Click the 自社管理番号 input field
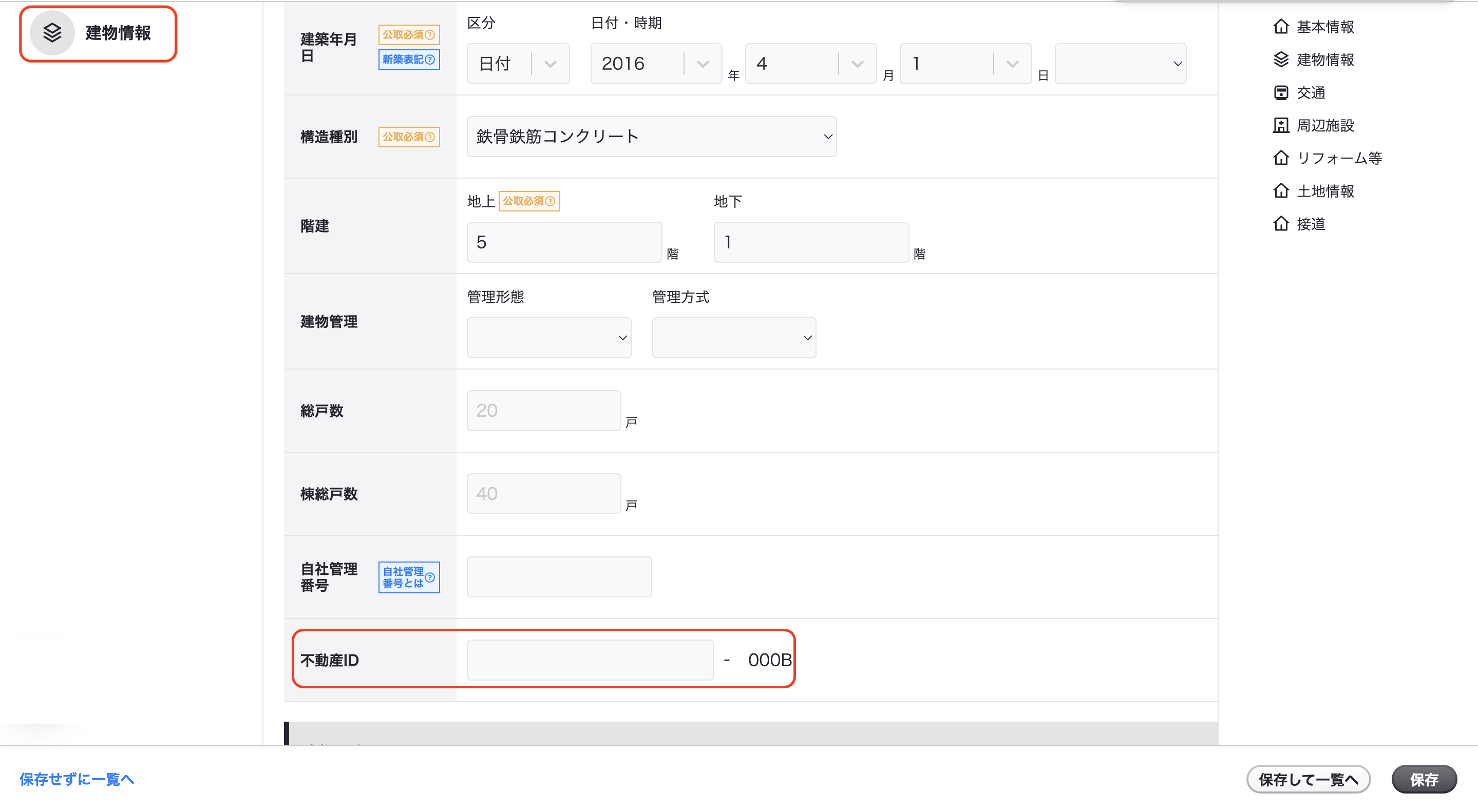Image resolution: width=1478 pixels, height=812 pixels. click(559, 577)
